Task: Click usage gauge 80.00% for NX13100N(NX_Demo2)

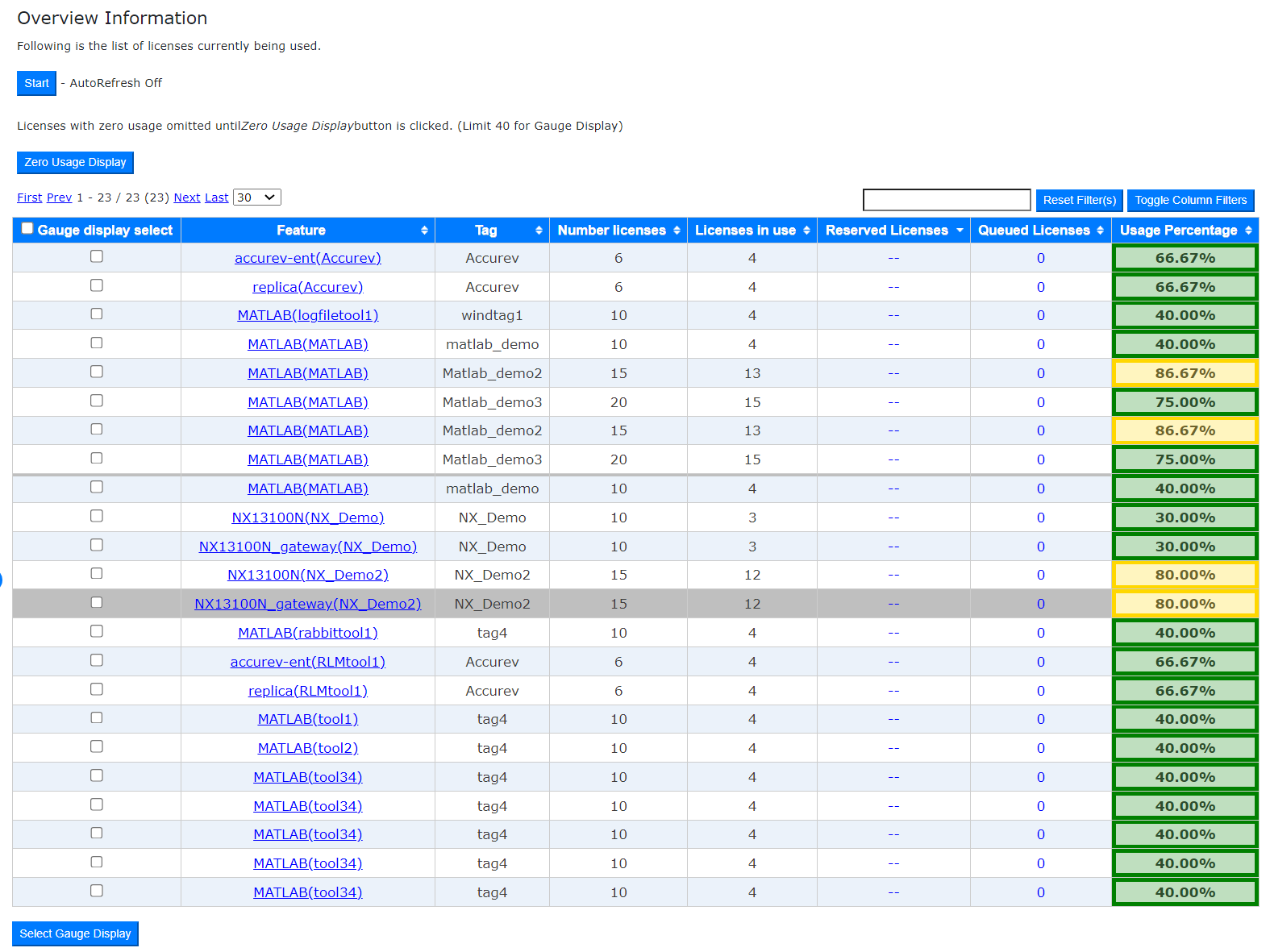Action: [x=1185, y=575]
